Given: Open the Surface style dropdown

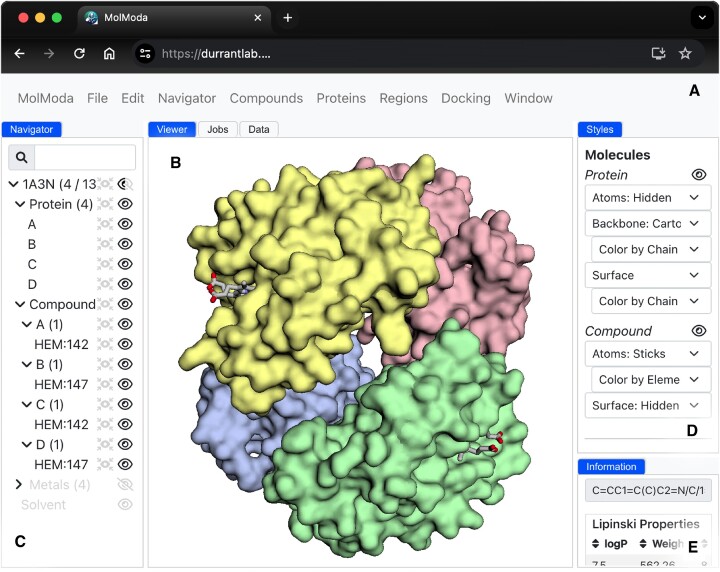Looking at the screenshot, I should coord(647,275).
